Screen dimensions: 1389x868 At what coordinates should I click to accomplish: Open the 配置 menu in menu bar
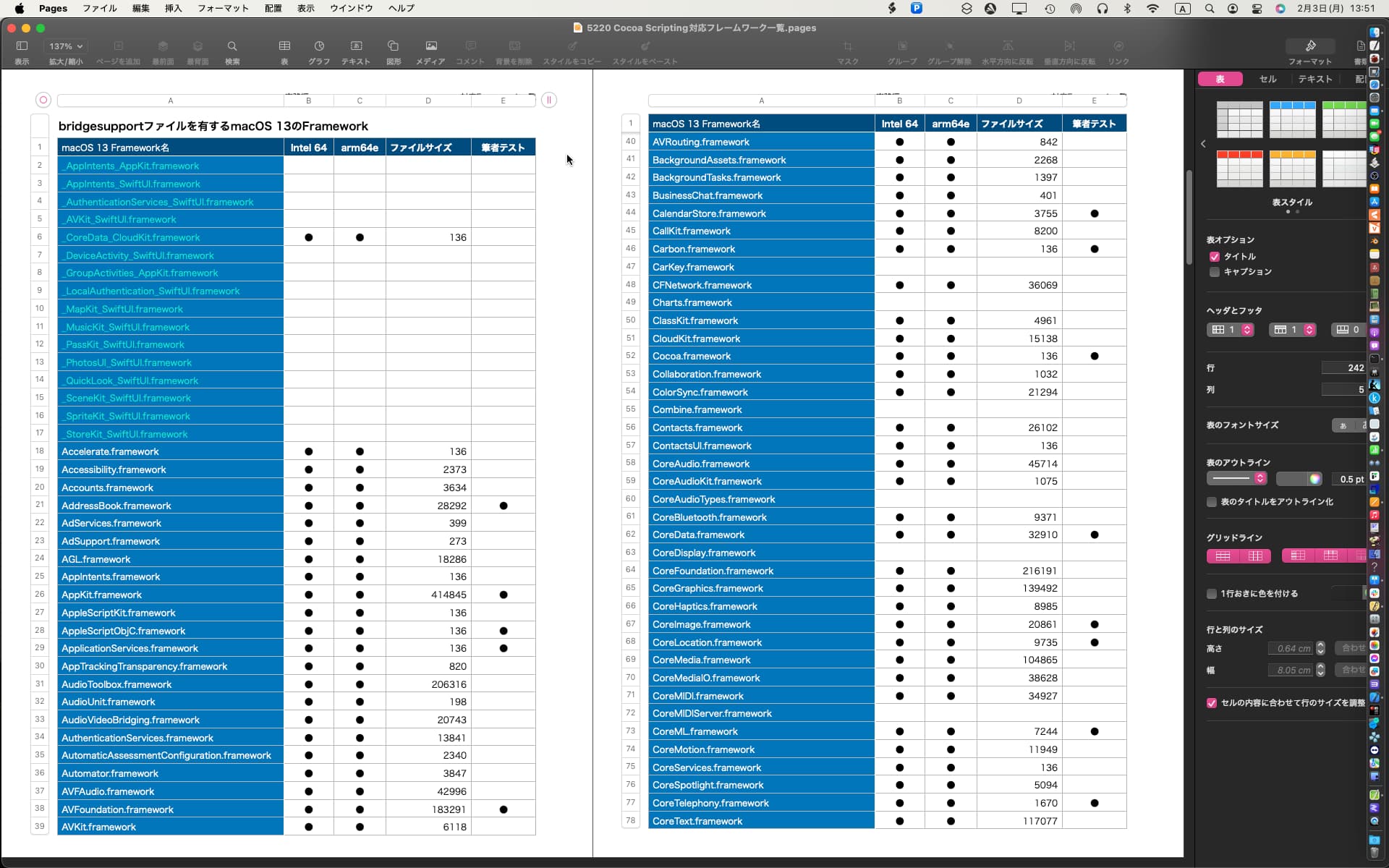tap(273, 8)
